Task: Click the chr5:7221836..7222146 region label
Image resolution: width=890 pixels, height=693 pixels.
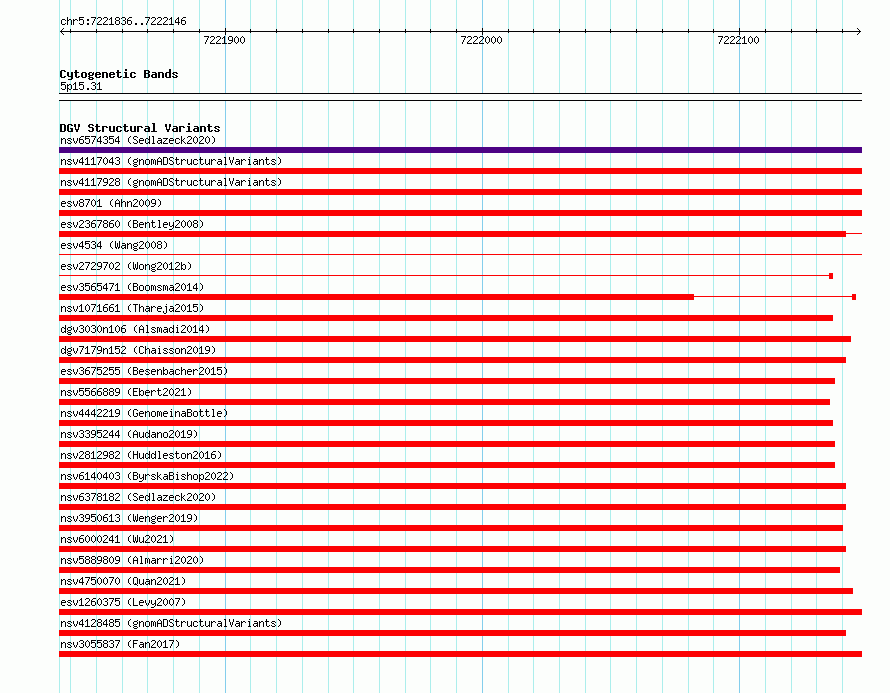Action: point(123,22)
